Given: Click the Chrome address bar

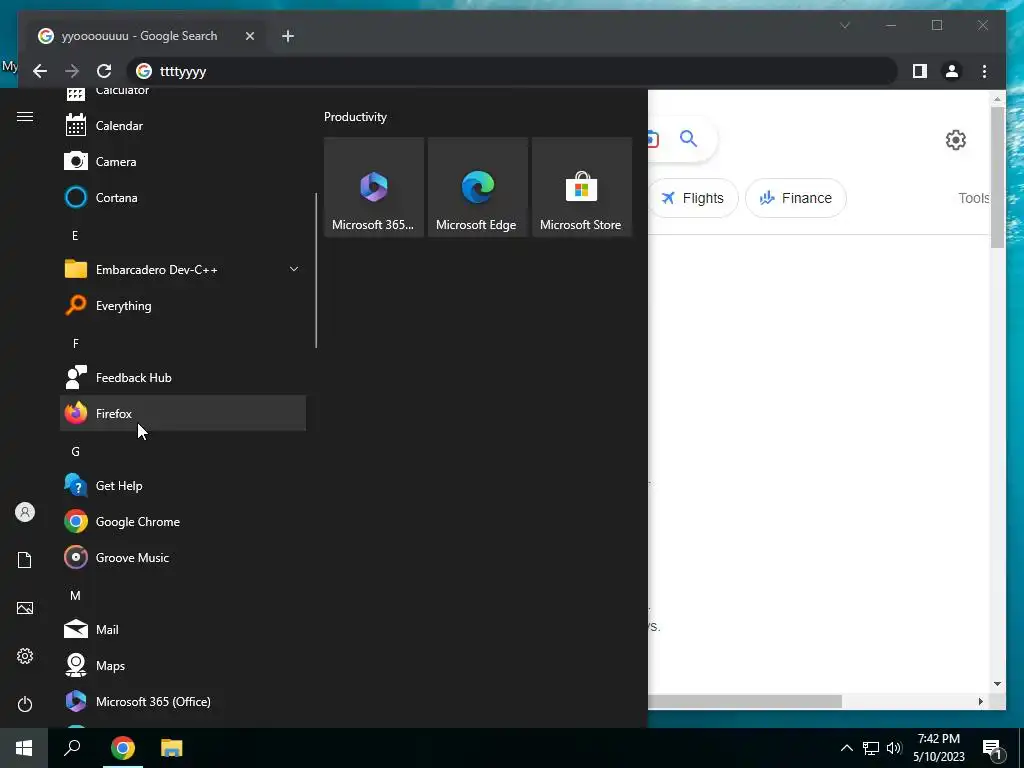Looking at the screenshot, I should (x=511, y=71).
